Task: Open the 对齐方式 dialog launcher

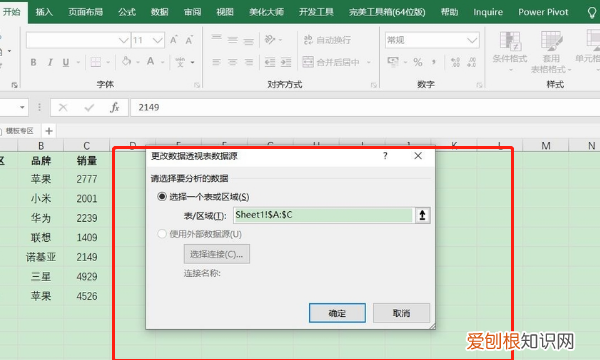Action: [374, 85]
